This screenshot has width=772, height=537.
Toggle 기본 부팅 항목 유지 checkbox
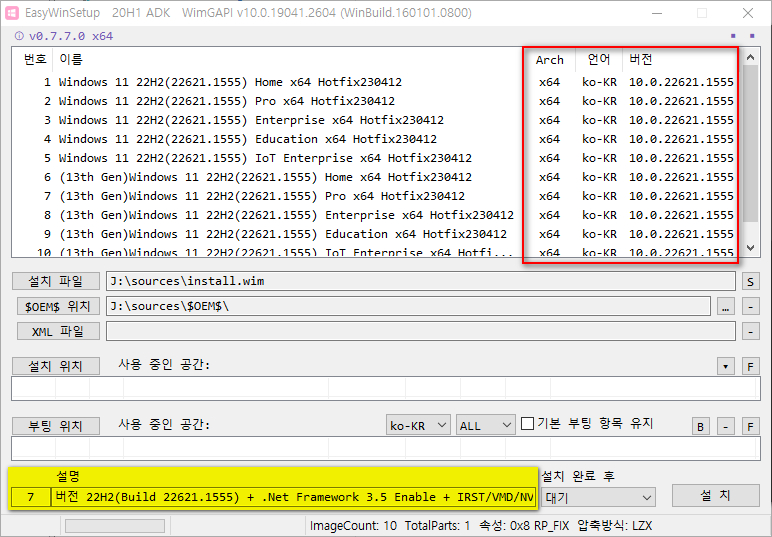coord(527,423)
